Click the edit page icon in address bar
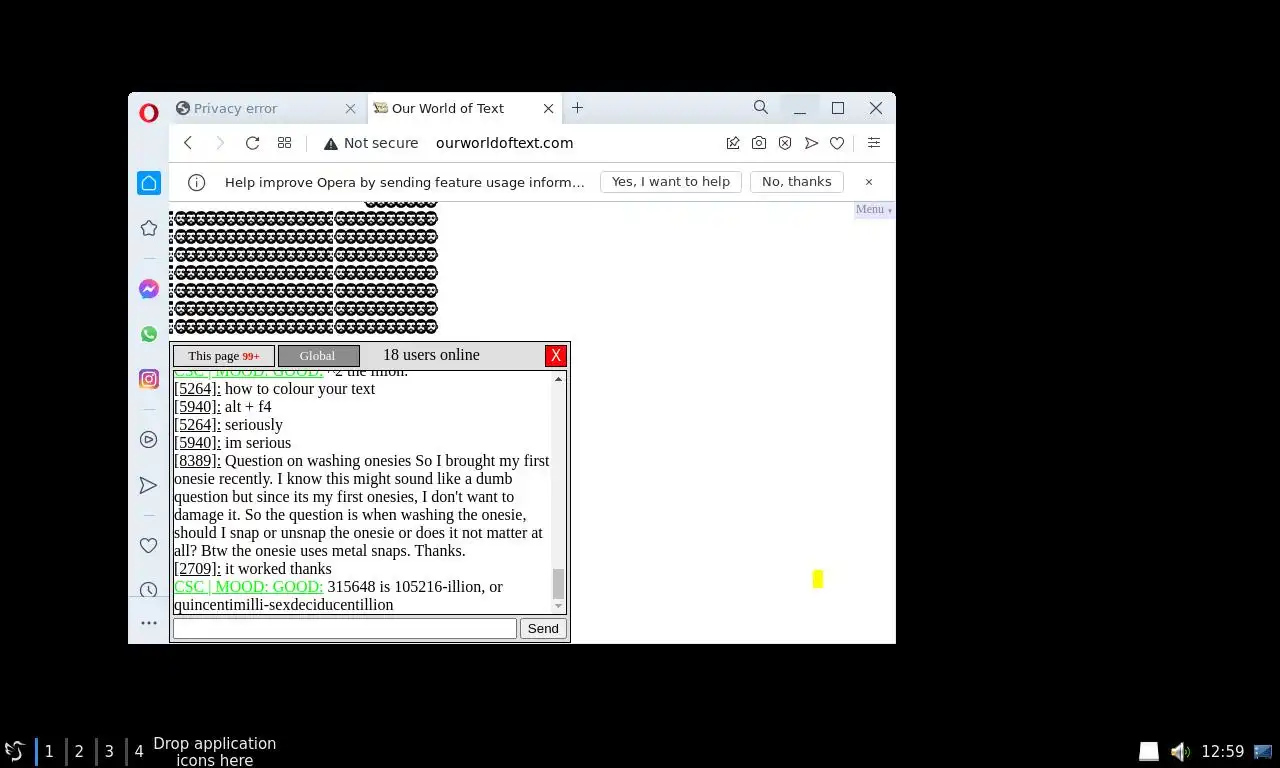Image resolution: width=1280 pixels, height=768 pixels. tap(733, 143)
